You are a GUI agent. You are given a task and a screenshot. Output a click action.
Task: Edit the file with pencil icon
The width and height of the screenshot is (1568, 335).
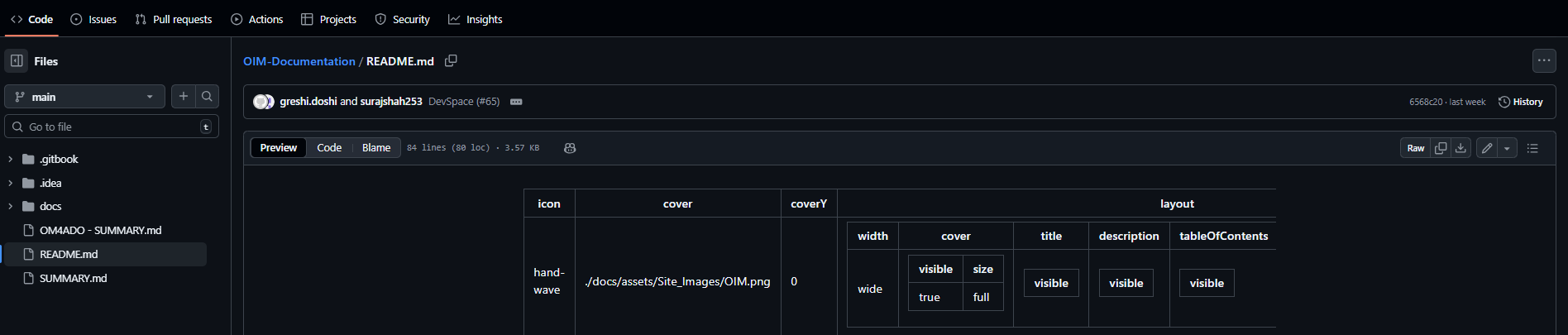[1487, 148]
